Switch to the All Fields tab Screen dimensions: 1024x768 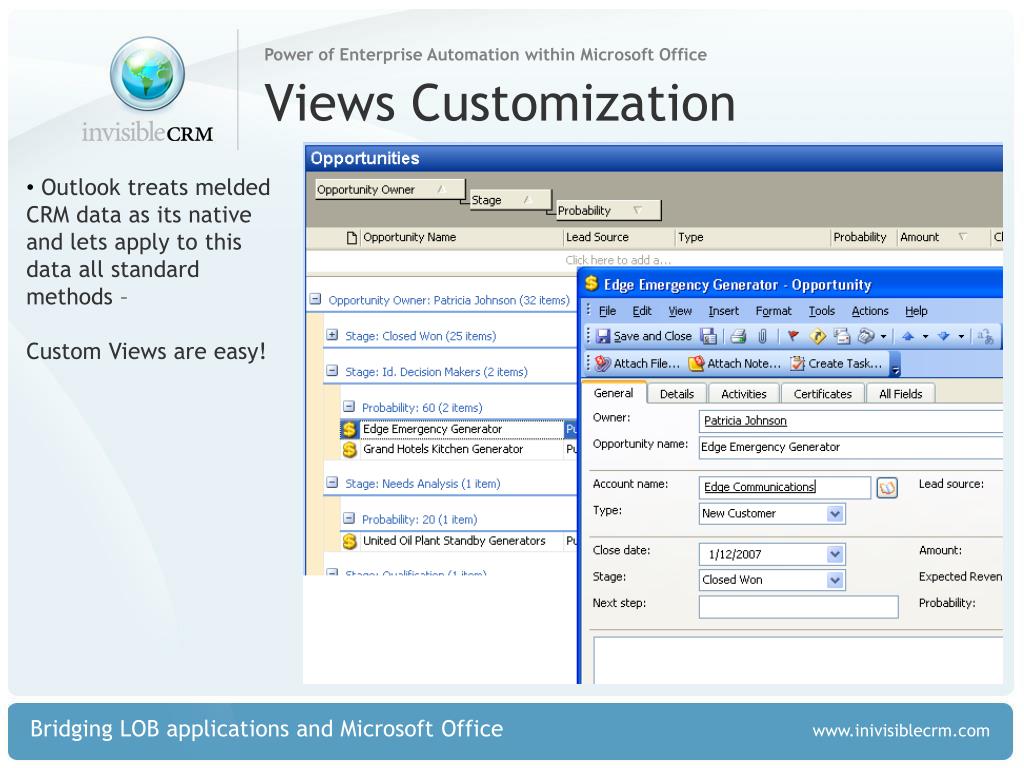click(901, 394)
